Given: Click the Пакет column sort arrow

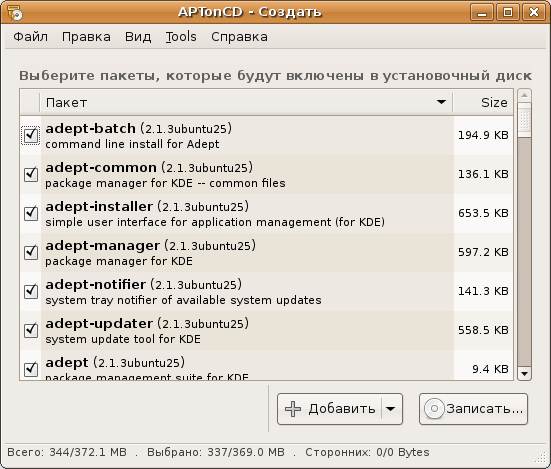Looking at the screenshot, I should click(441, 102).
